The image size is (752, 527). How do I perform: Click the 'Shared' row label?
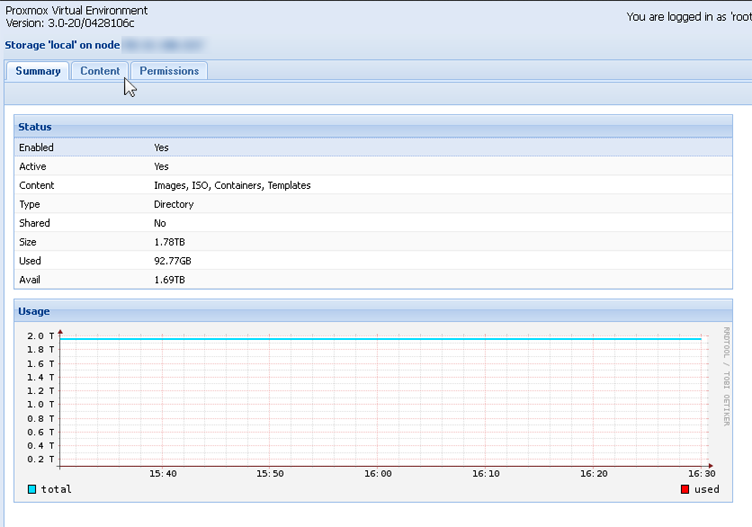coord(35,223)
